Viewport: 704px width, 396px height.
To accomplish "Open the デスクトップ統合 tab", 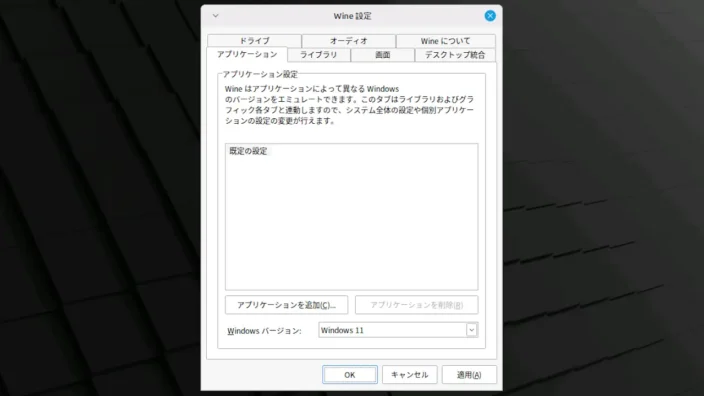I will point(455,55).
